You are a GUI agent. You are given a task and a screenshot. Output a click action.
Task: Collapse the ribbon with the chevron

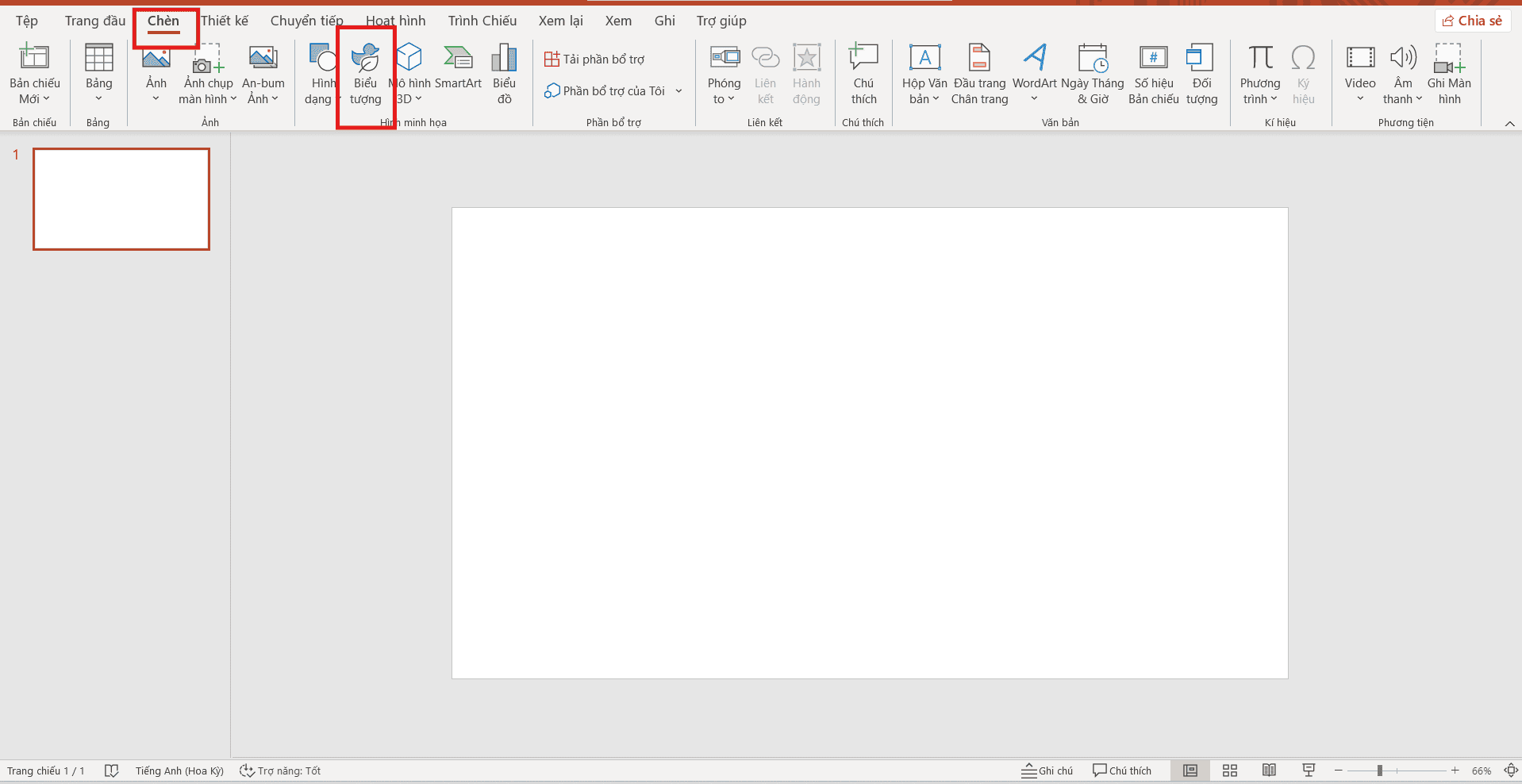click(1509, 124)
